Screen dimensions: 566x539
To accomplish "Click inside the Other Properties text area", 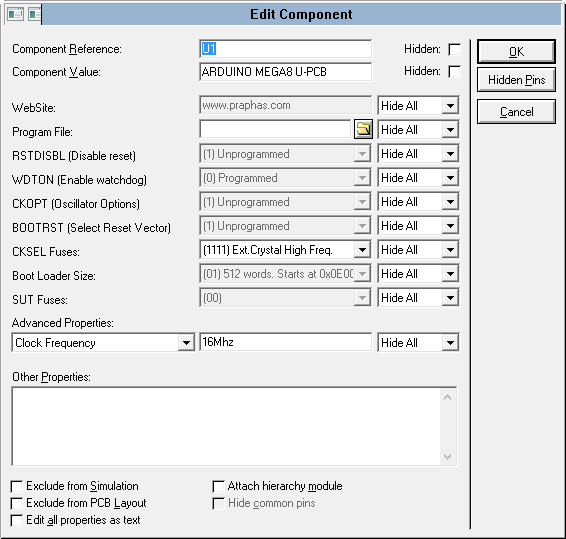I will pos(227,426).
